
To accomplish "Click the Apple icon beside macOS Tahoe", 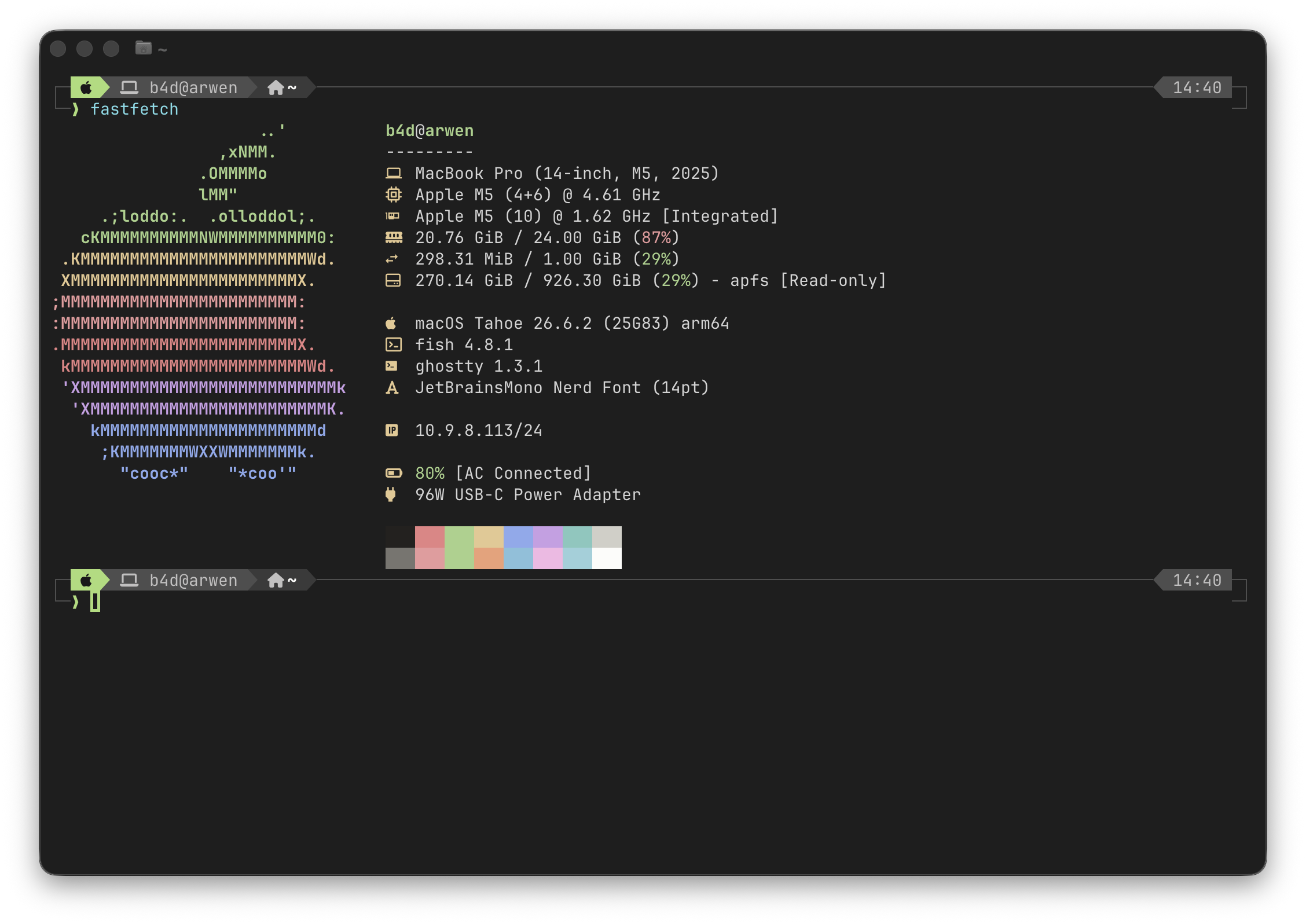I will tap(391, 323).
